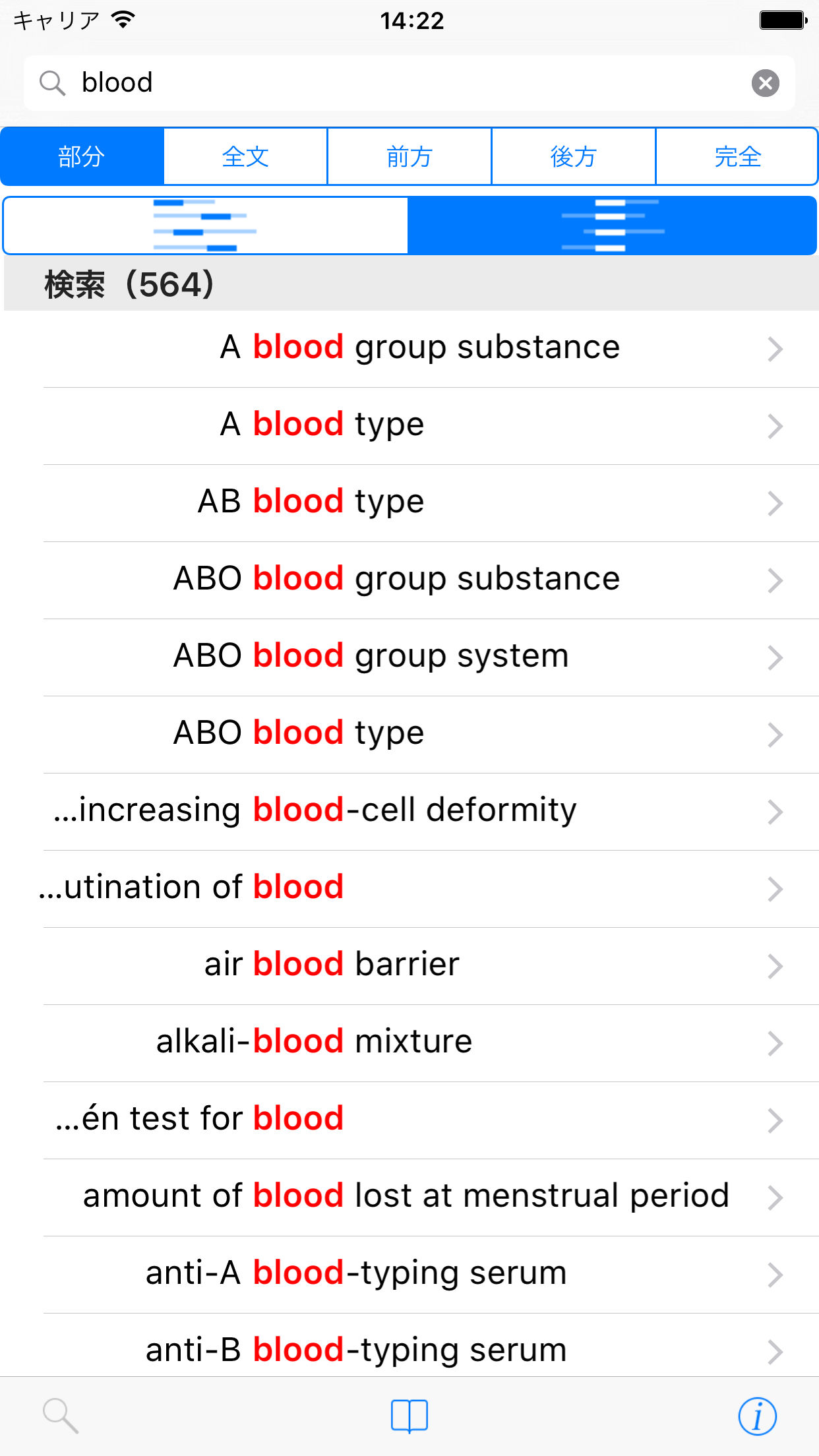819x1456 pixels.
Task: Open the info icon in the bottom bar
Action: [x=757, y=1415]
